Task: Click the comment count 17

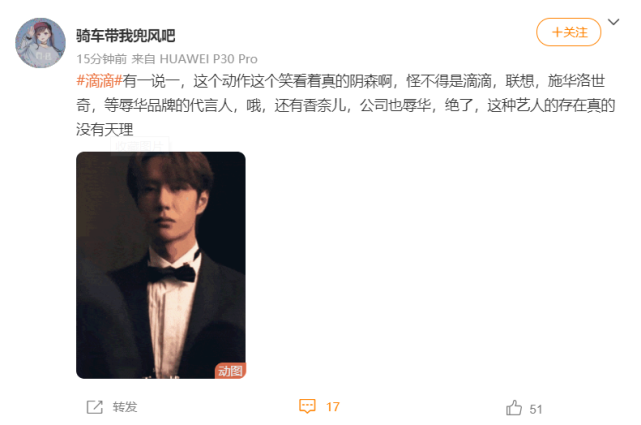Action: (333, 407)
